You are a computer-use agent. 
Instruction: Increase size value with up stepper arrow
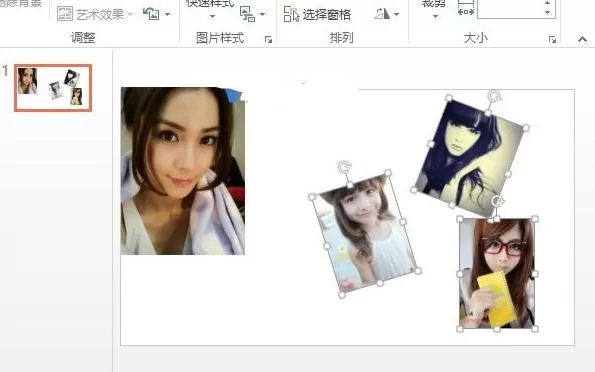[x=547, y=3]
